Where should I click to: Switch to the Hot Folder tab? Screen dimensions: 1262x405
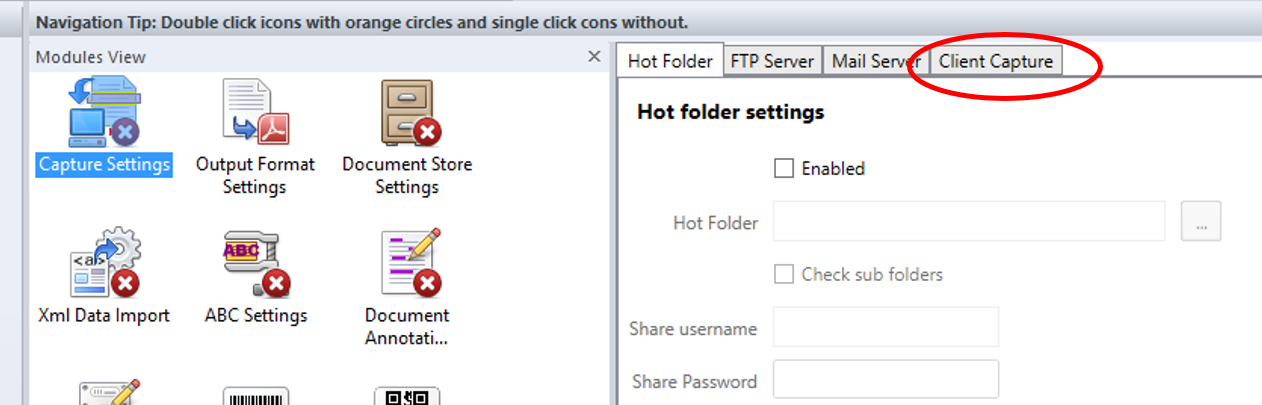(x=670, y=61)
